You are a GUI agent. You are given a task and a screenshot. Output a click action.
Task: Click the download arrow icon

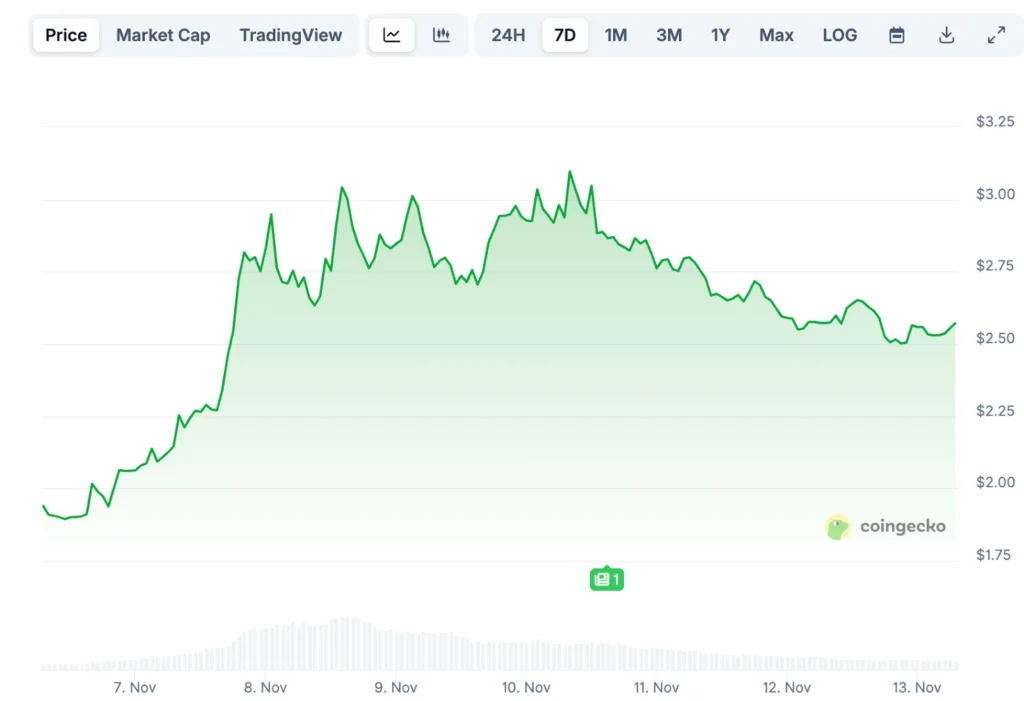click(946, 34)
